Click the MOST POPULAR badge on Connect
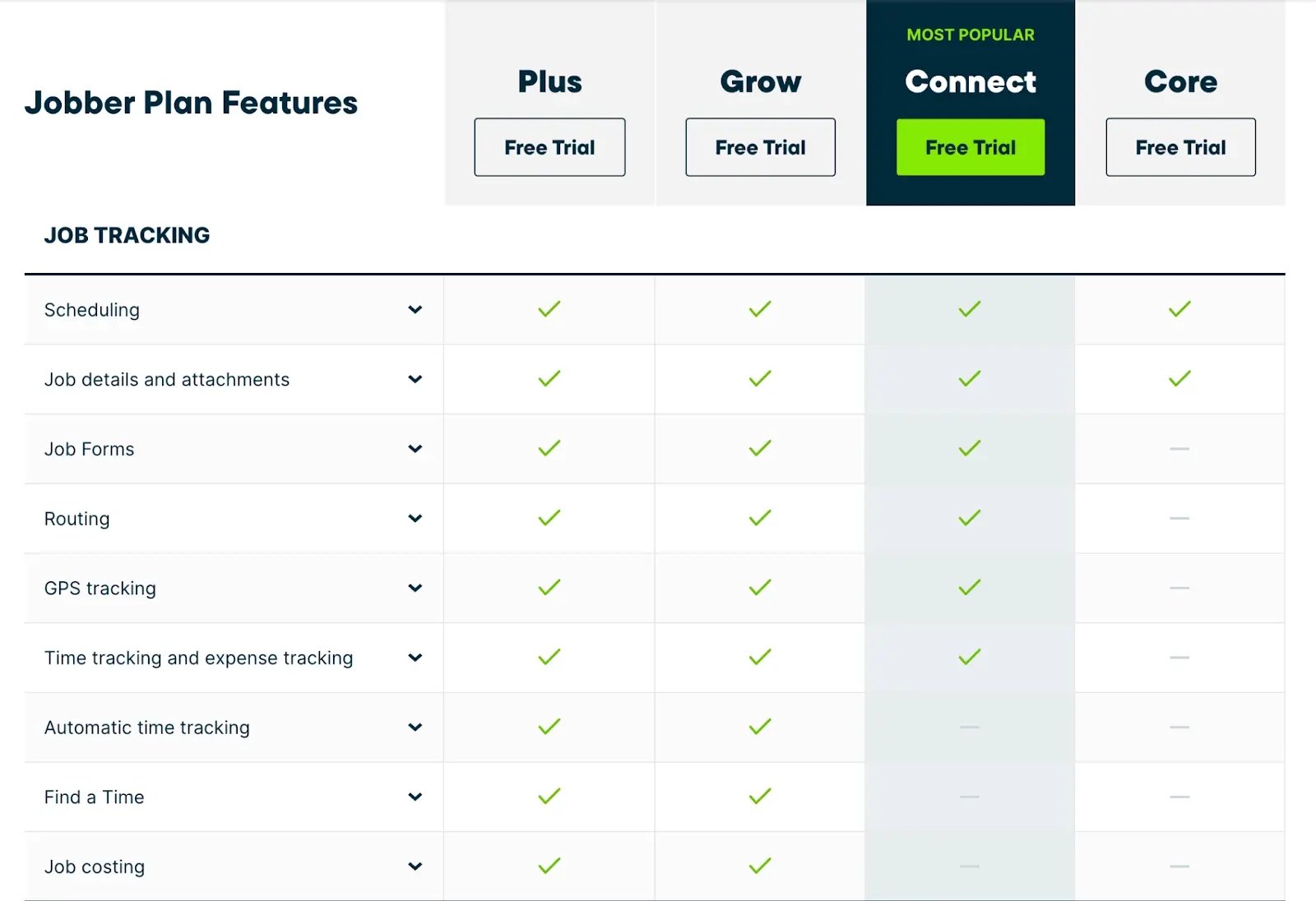The height and width of the screenshot is (901, 1316). point(970,35)
